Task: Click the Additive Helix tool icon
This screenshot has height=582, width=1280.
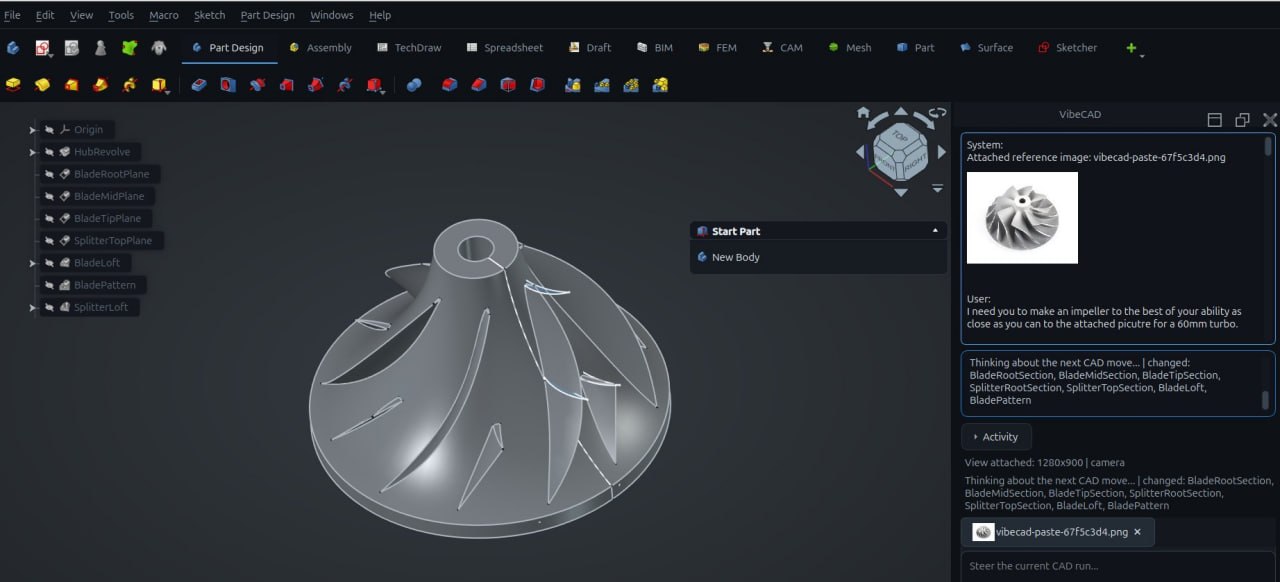Action: click(129, 85)
